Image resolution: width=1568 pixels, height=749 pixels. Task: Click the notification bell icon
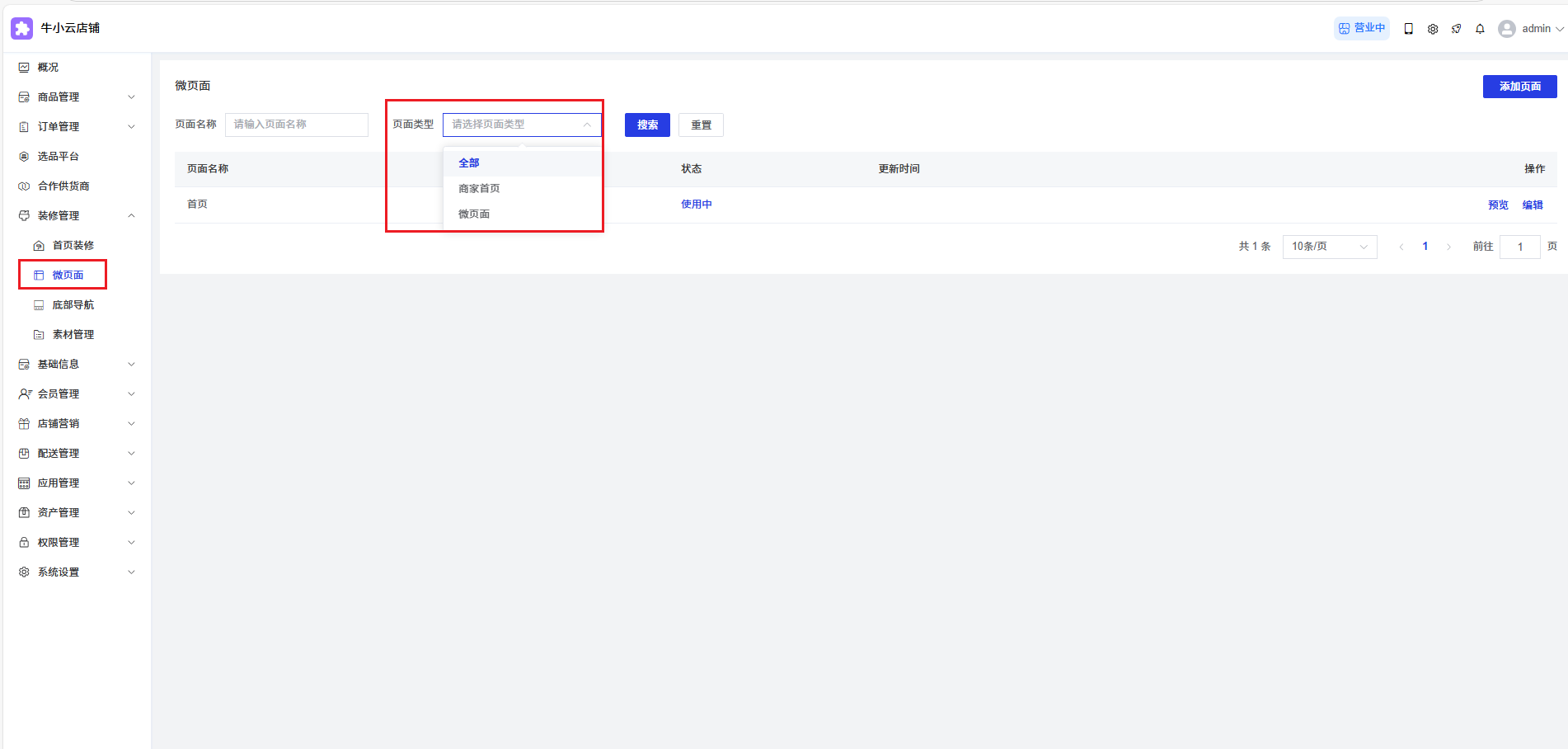(x=1480, y=29)
